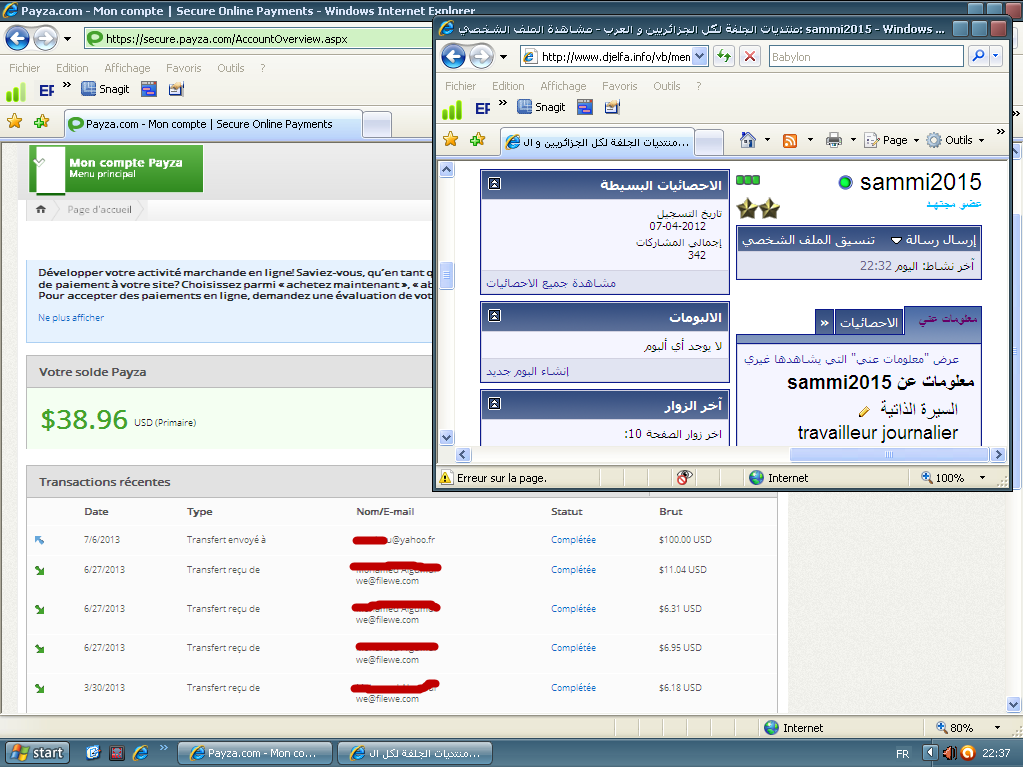Click home icon in Payza breadcrumb
The width and height of the screenshot is (1023, 767).
(41, 209)
